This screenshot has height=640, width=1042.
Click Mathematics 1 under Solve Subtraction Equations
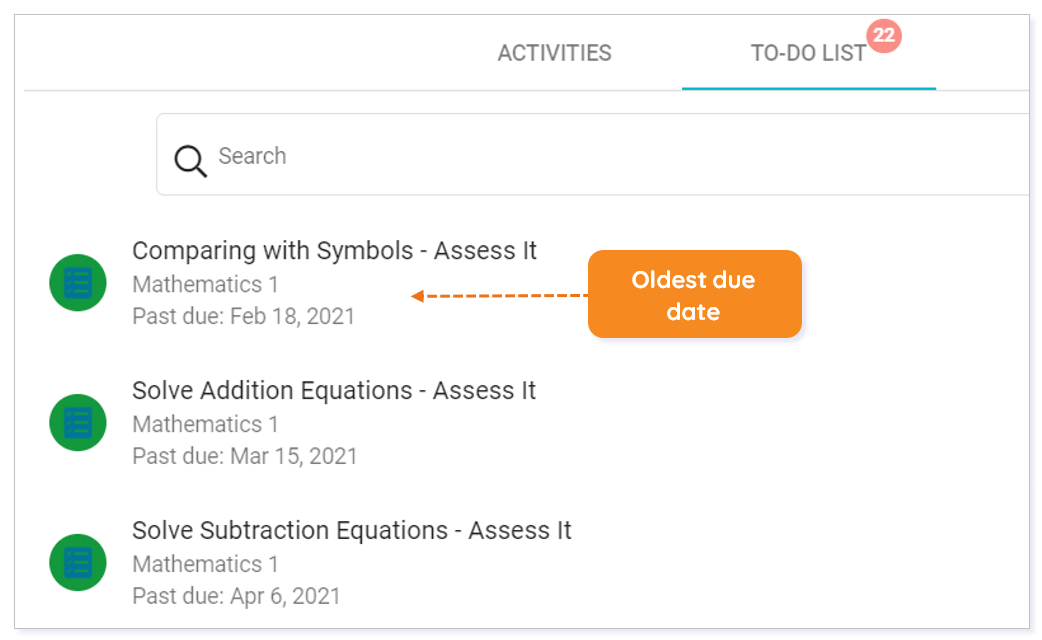click(x=205, y=564)
